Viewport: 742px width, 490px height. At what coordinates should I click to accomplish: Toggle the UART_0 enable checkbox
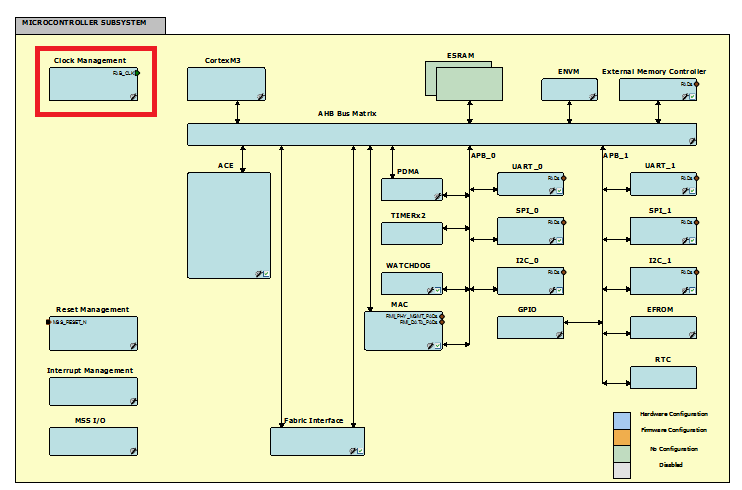click(x=559, y=190)
